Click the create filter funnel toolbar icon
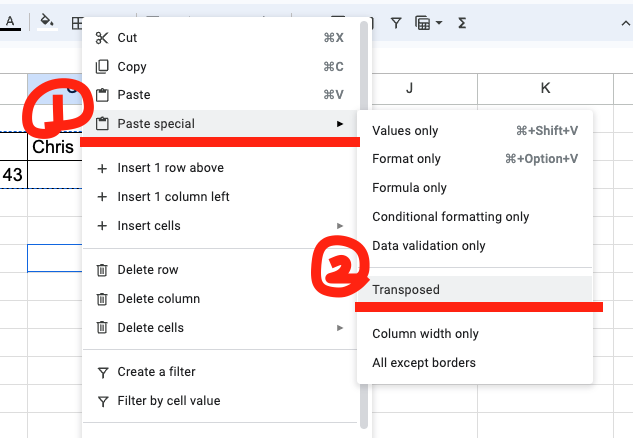Image resolution: width=633 pixels, height=438 pixels. [396, 23]
